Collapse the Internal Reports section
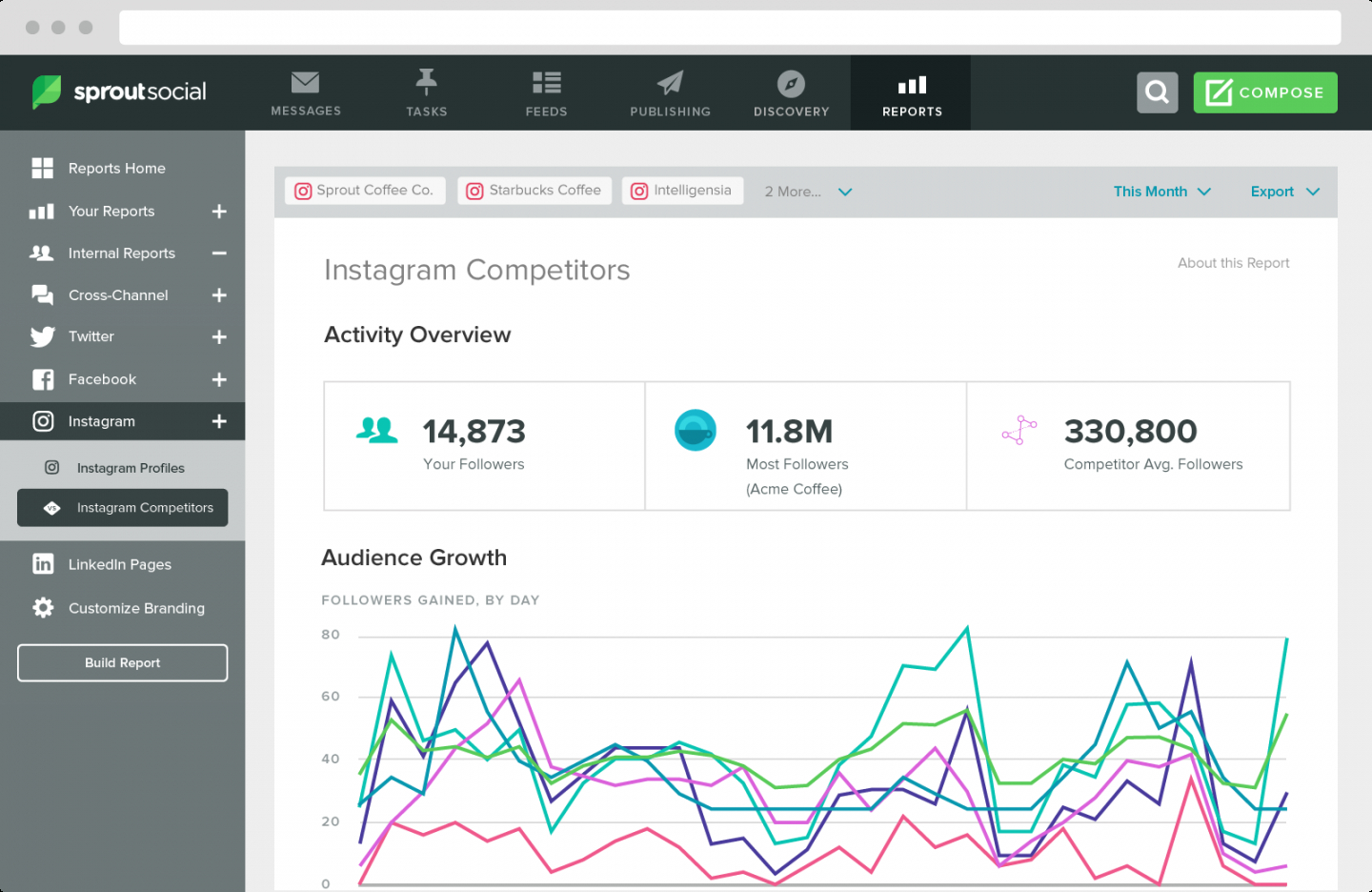 pyautogui.click(x=219, y=253)
